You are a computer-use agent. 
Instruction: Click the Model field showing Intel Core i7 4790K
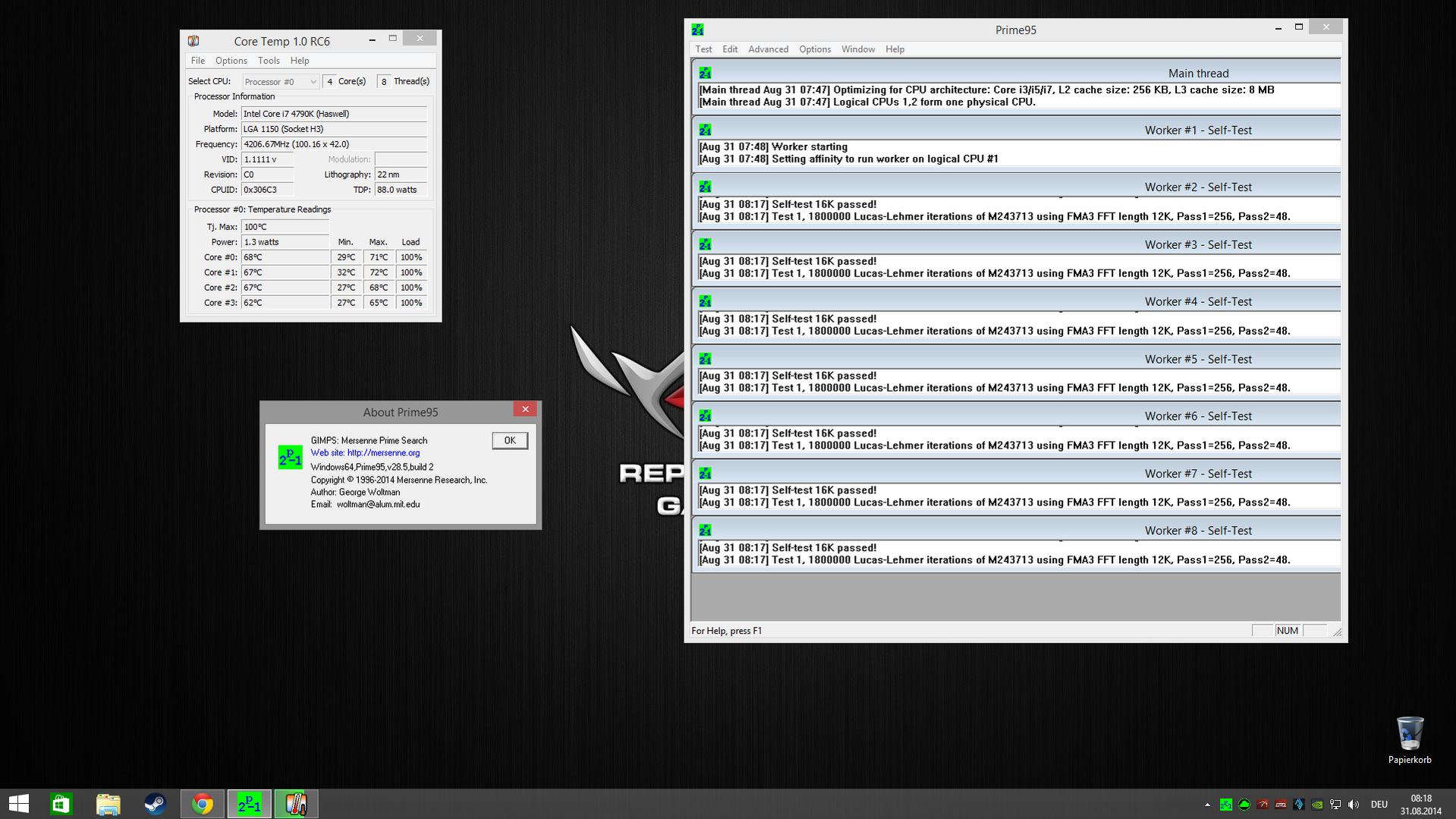coord(334,114)
